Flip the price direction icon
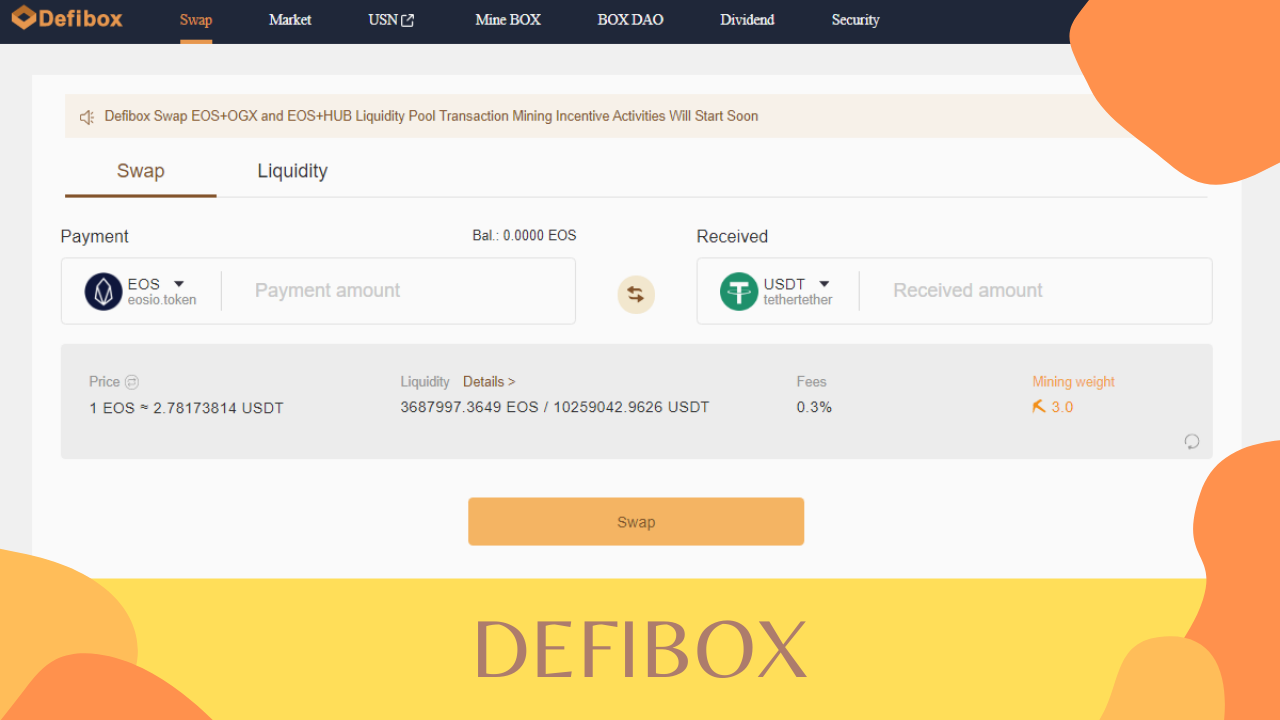The width and height of the screenshot is (1280, 720). (132, 382)
